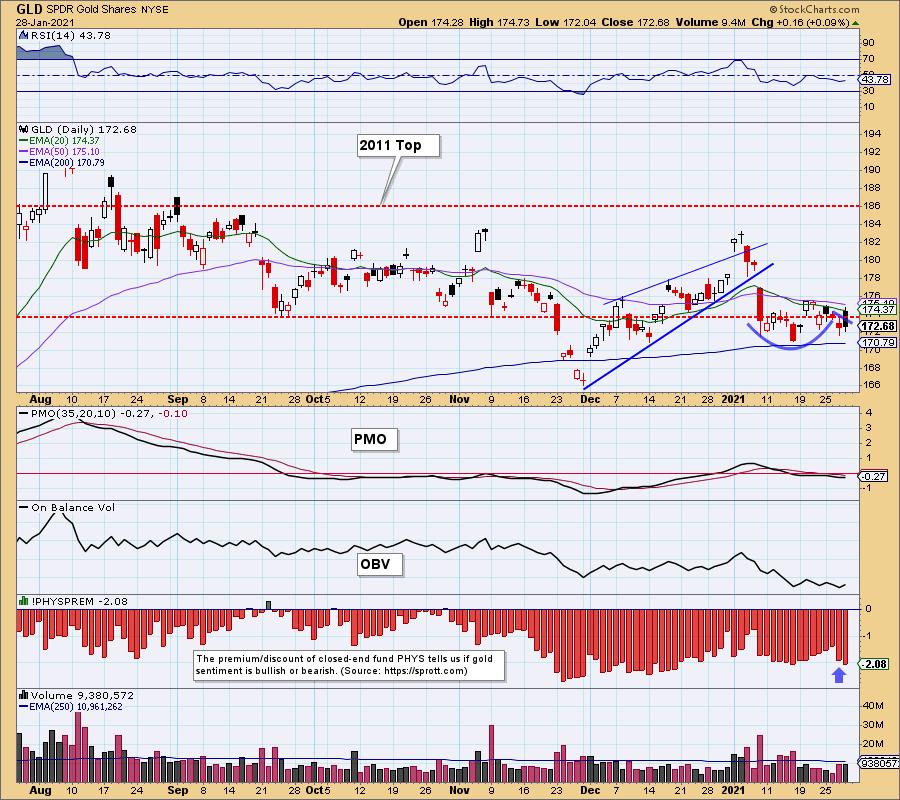Click the volume bars icon beside Volume 9,380,572
900x800 pixels.
24,695
